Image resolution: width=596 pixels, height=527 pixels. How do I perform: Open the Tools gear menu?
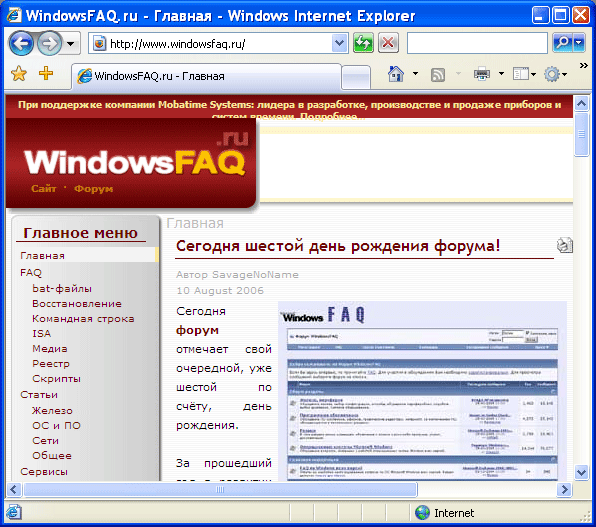click(x=555, y=74)
